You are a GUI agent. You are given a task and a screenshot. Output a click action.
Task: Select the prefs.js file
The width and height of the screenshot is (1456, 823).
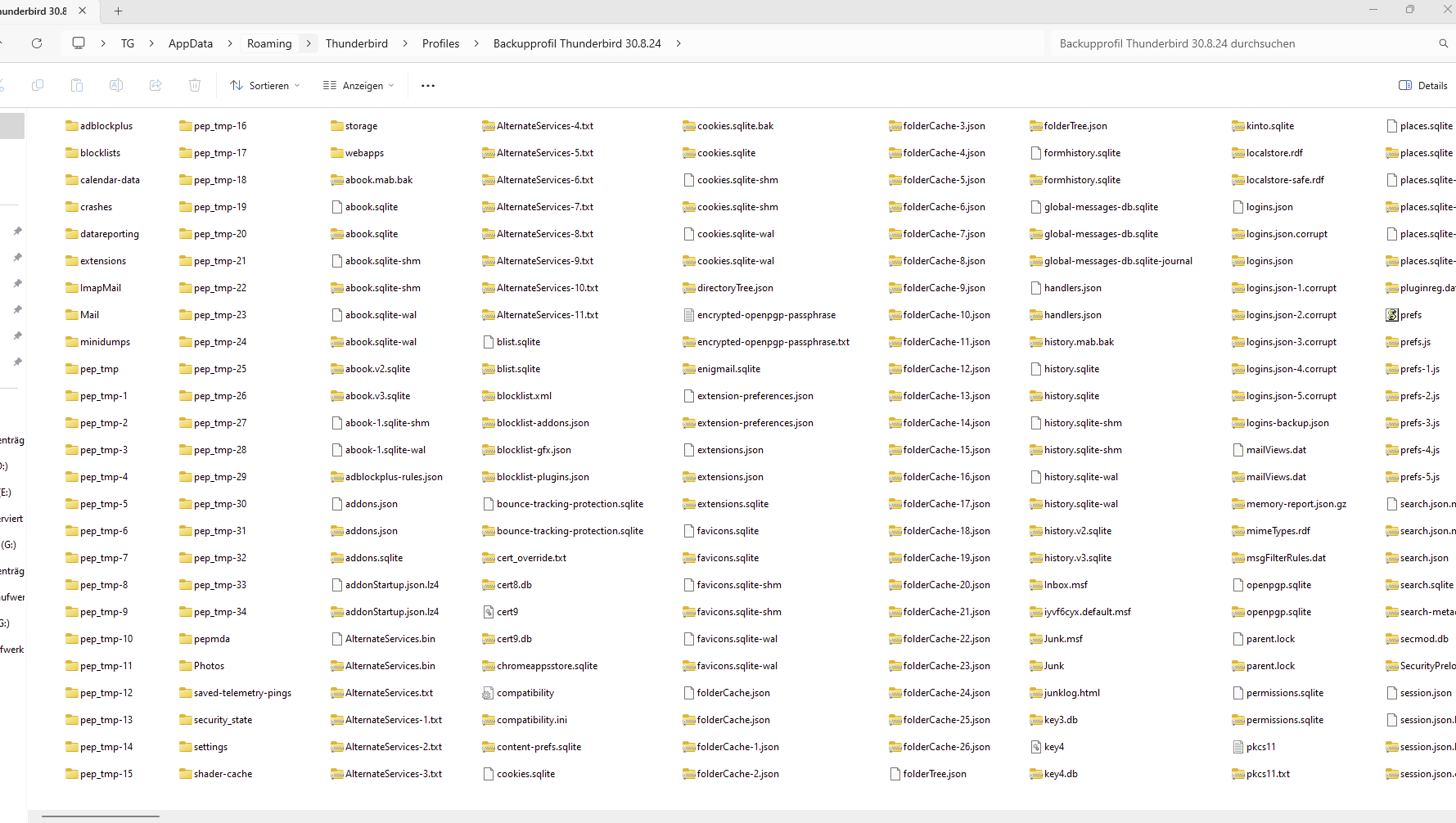[x=1414, y=342]
